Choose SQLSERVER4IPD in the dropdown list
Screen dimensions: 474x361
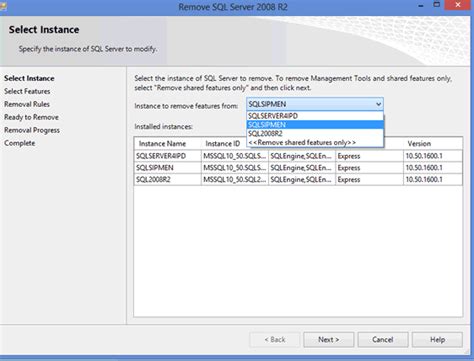(315, 116)
